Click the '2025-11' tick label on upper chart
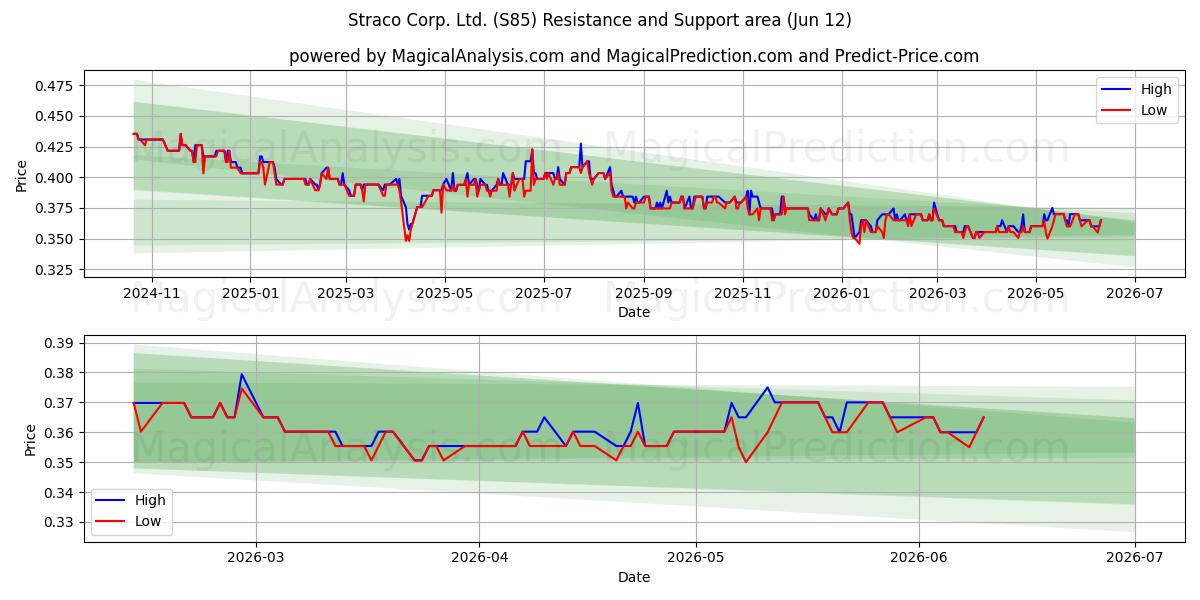This screenshot has width=1200, height=600. point(743,292)
